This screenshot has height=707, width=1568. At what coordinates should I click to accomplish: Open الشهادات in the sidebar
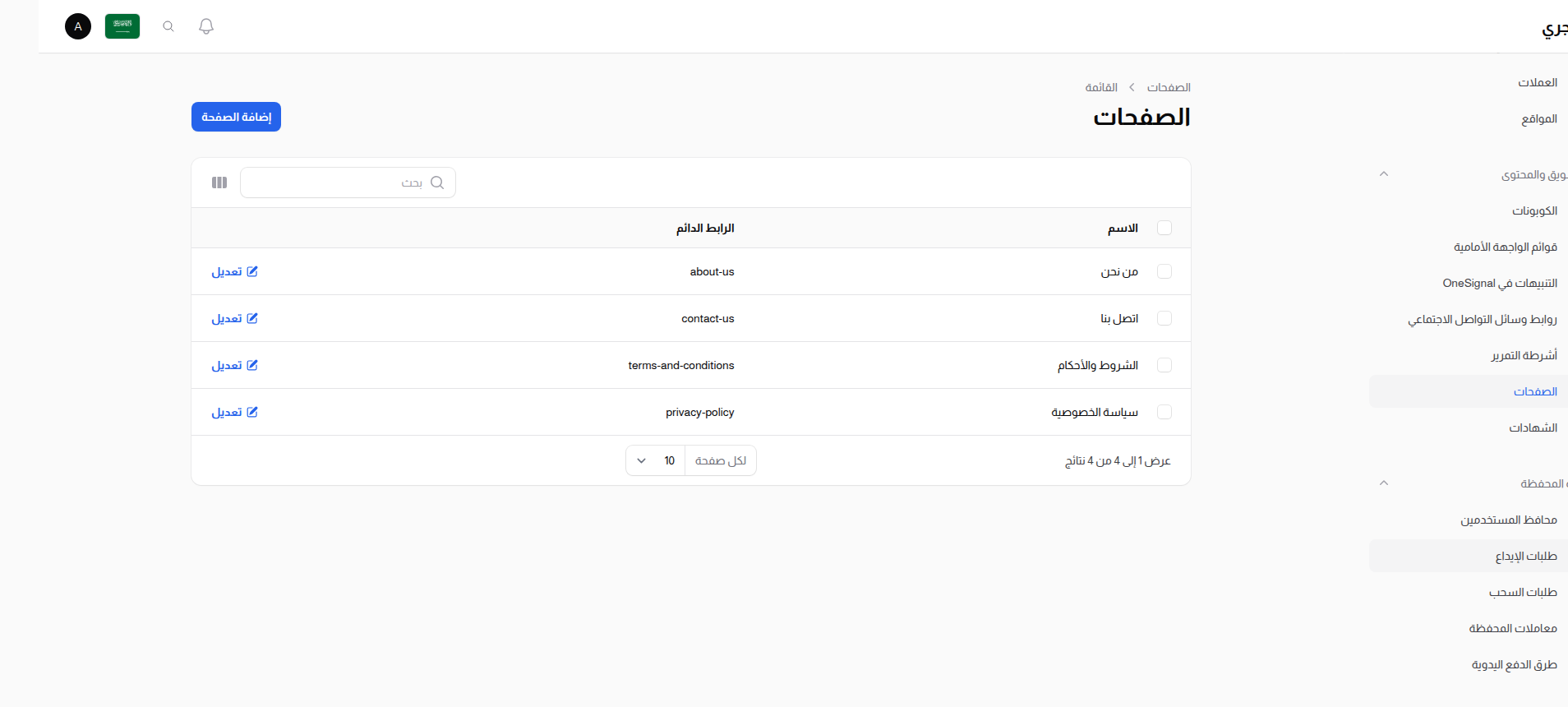(1533, 427)
